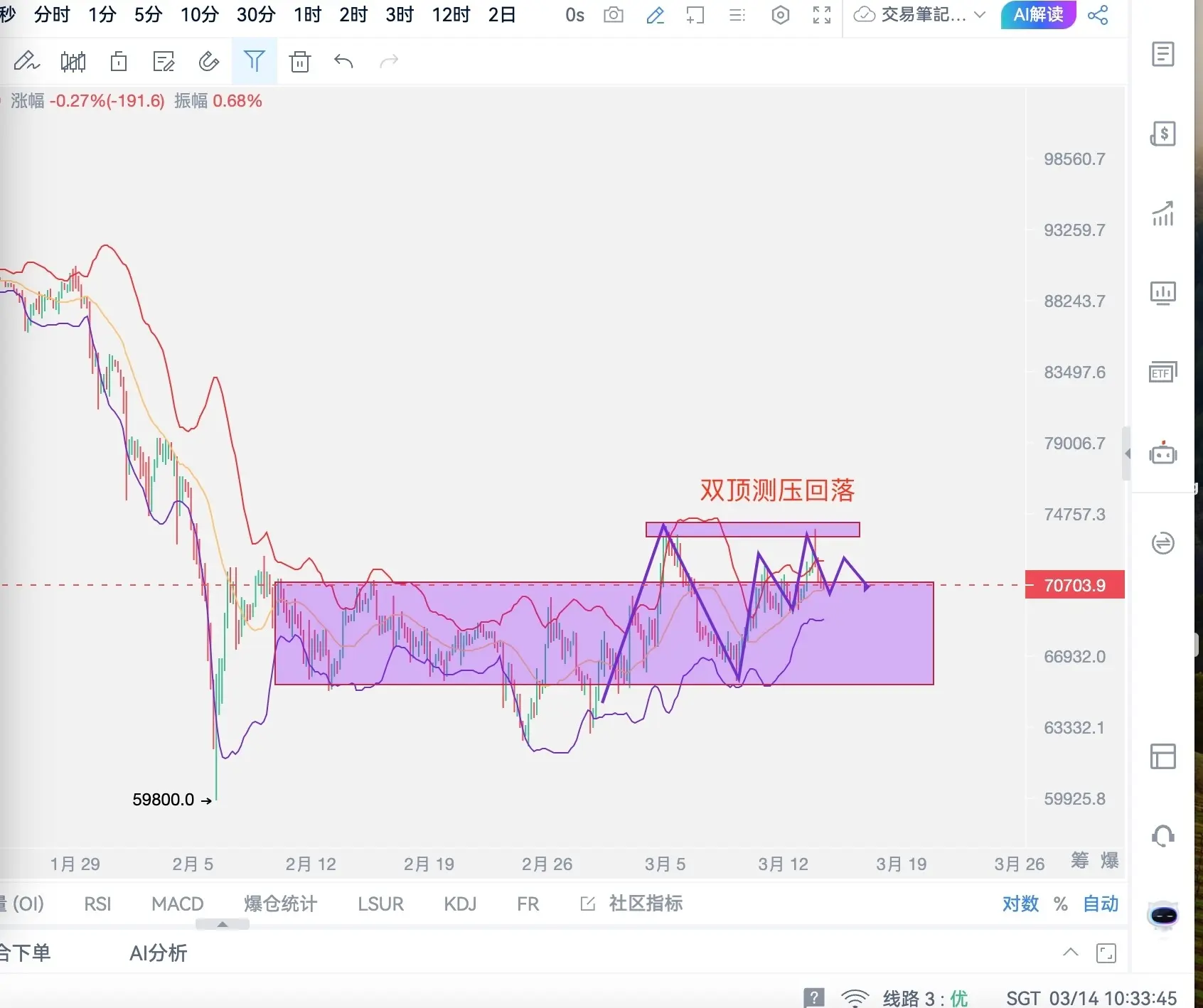Expand the indicator bar handle arrow

coord(222,924)
